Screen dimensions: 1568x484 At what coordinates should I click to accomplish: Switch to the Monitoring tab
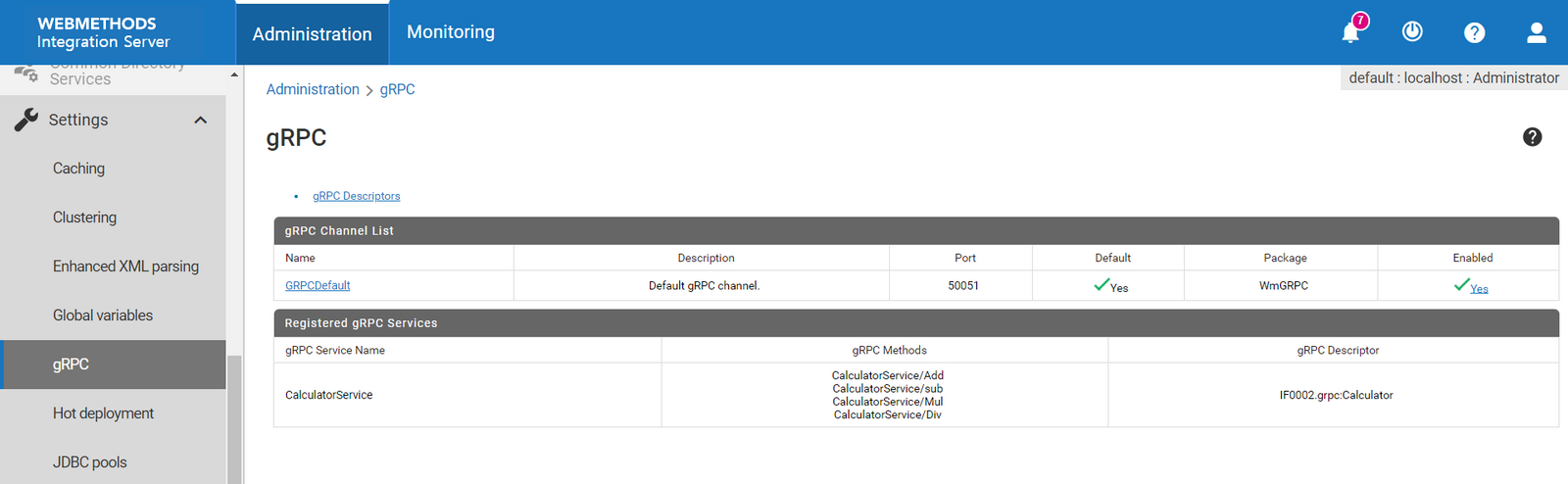[x=450, y=32]
